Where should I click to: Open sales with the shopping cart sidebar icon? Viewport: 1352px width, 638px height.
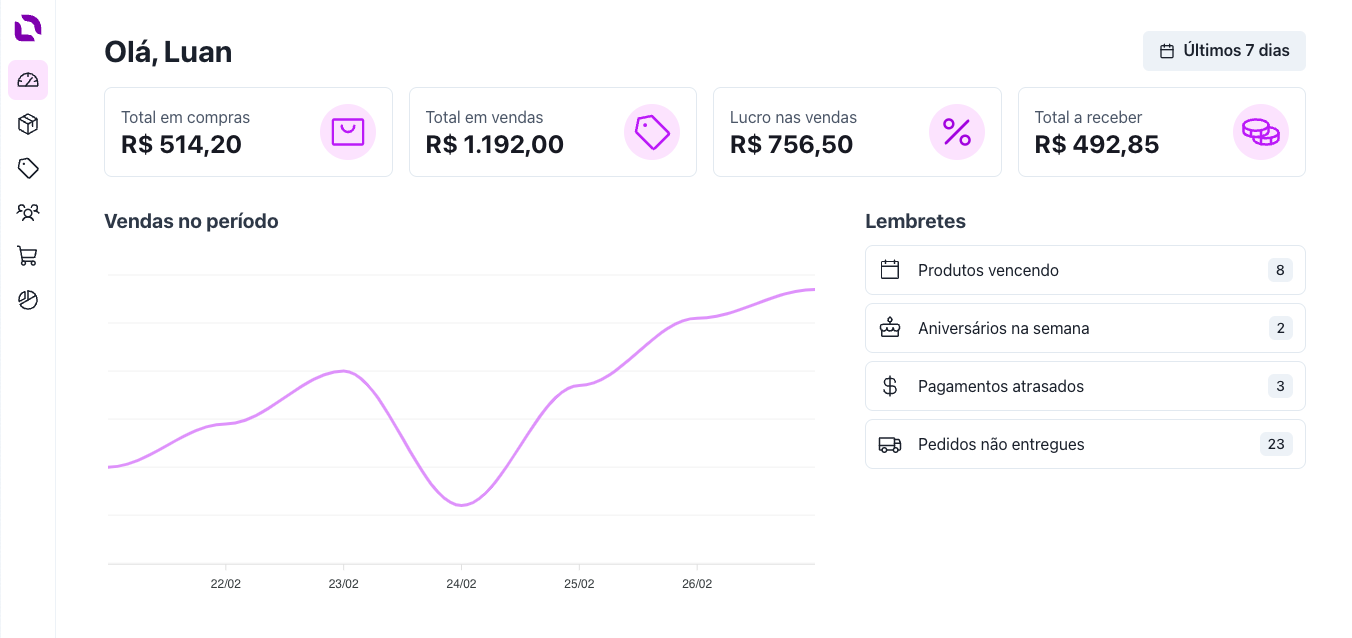(x=27, y=256)
